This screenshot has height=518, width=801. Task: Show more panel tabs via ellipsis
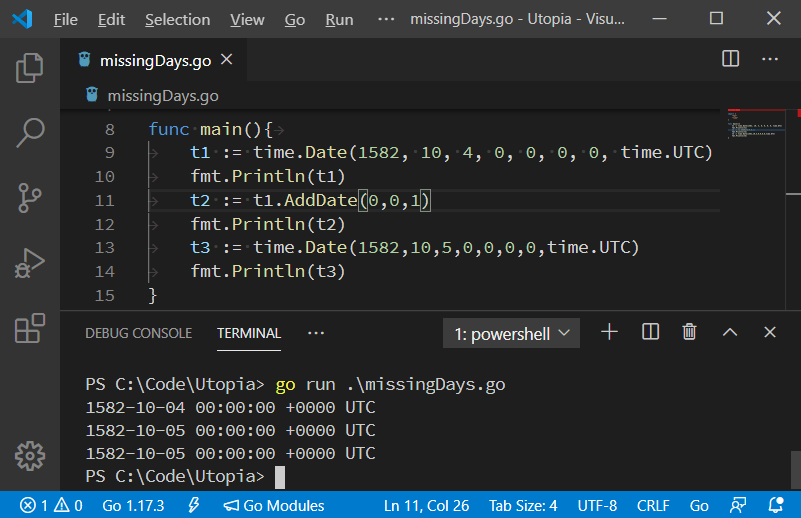point(316,333)
